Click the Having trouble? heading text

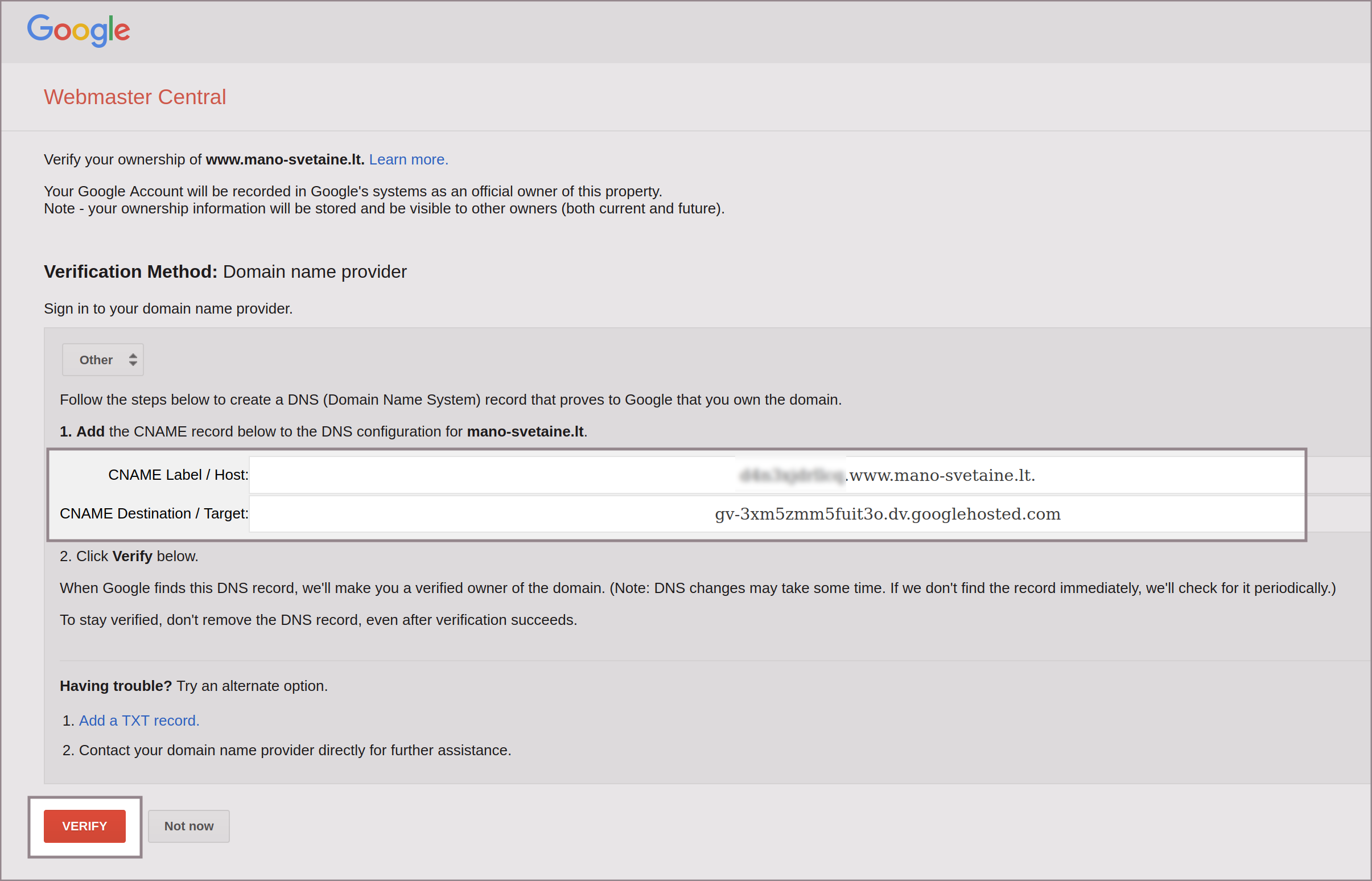pos(116,686)
